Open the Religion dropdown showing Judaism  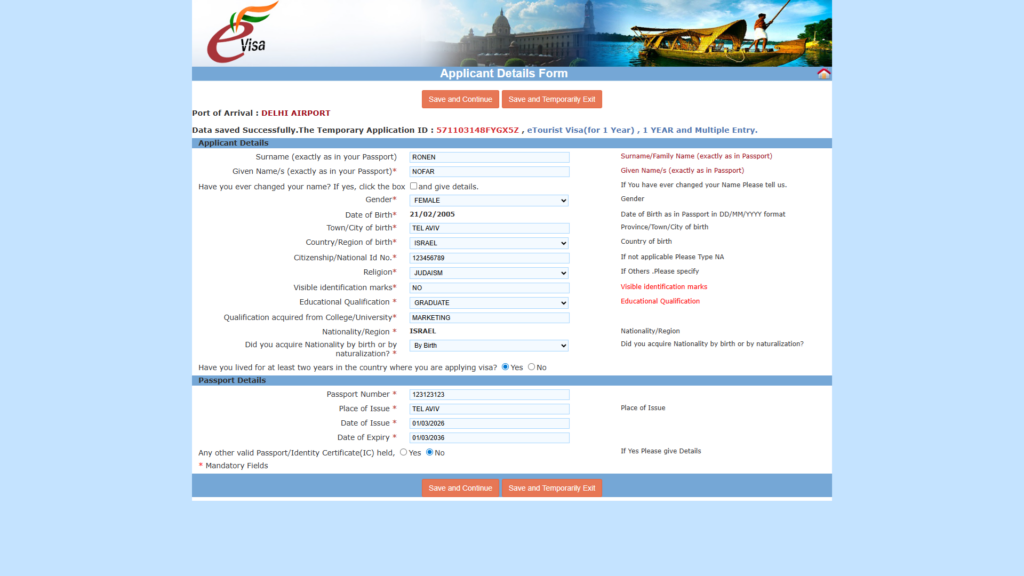tap(489, 273)
